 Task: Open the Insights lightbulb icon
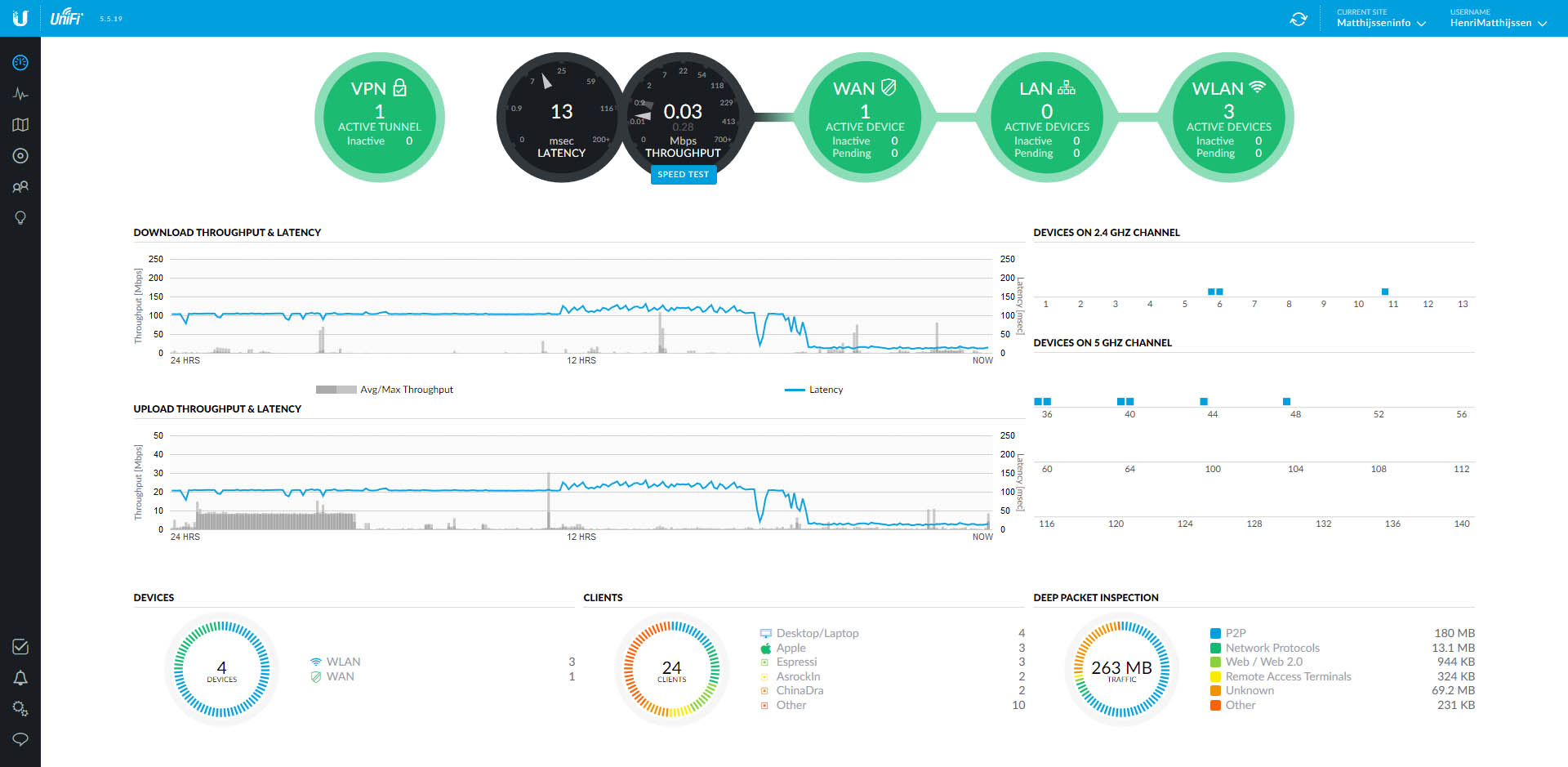tap(20, 218)
